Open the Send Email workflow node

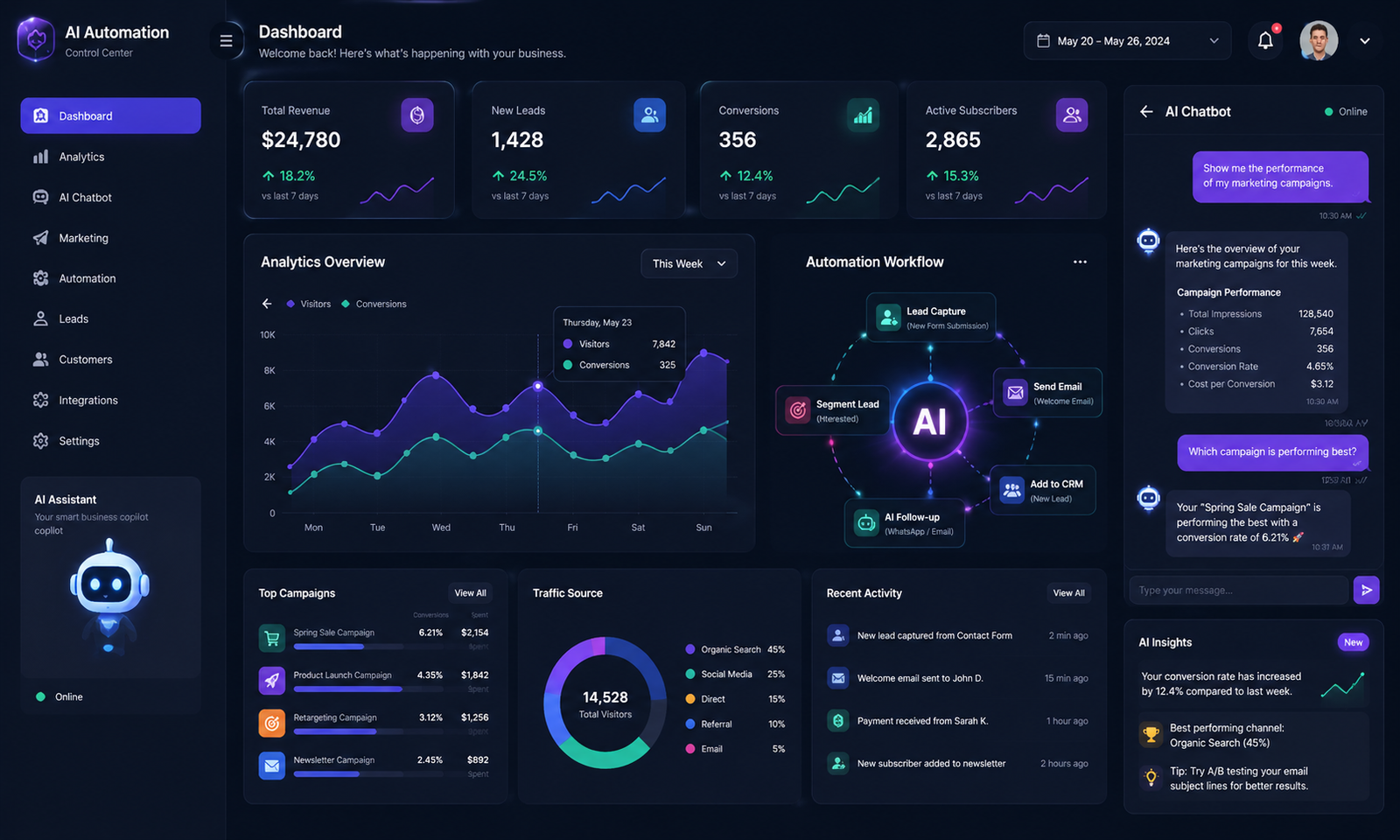1046,393
